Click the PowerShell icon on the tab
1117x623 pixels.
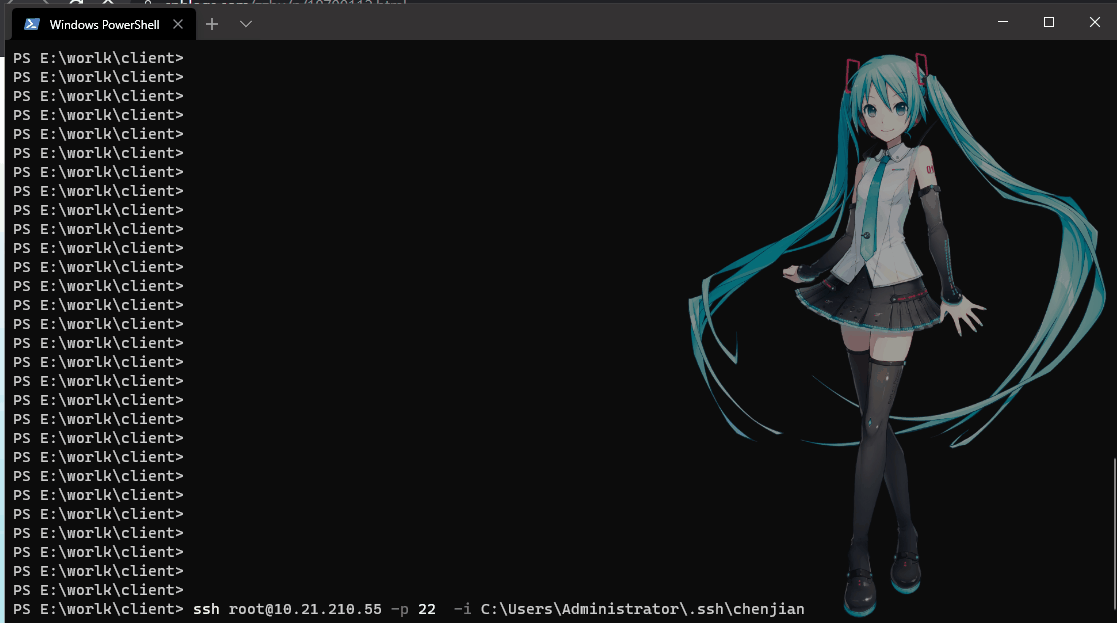31,24
